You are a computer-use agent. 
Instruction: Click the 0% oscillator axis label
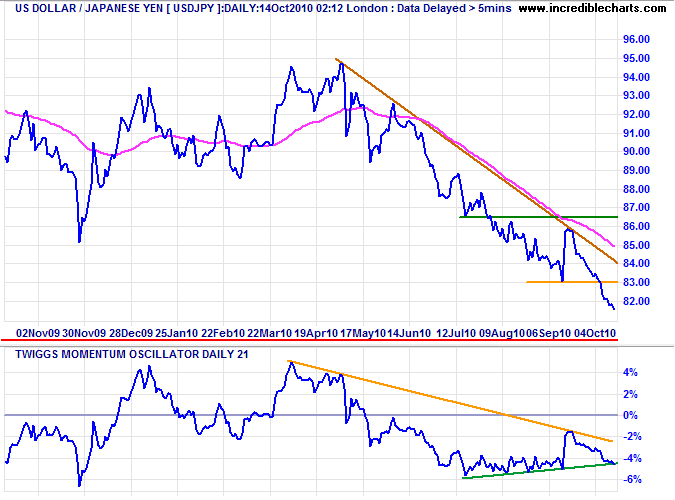click(x=630, y=416)
